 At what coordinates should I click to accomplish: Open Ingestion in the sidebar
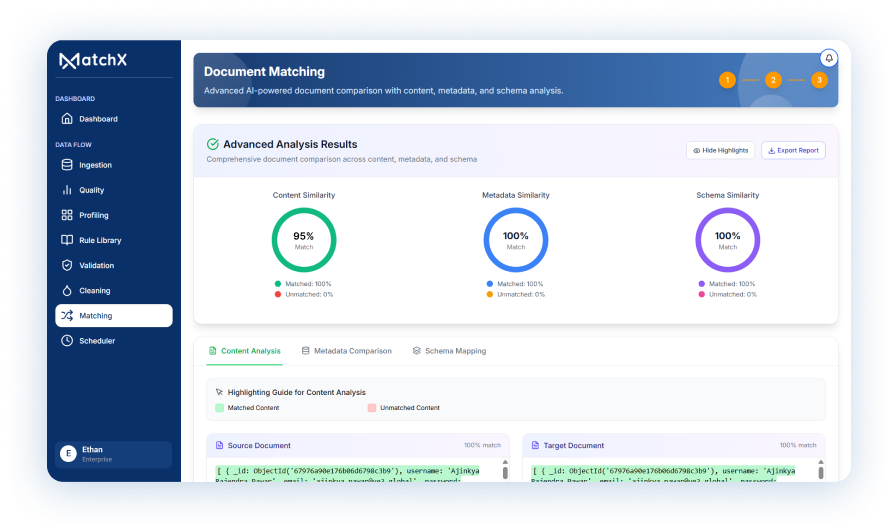(x=114, y=165)
